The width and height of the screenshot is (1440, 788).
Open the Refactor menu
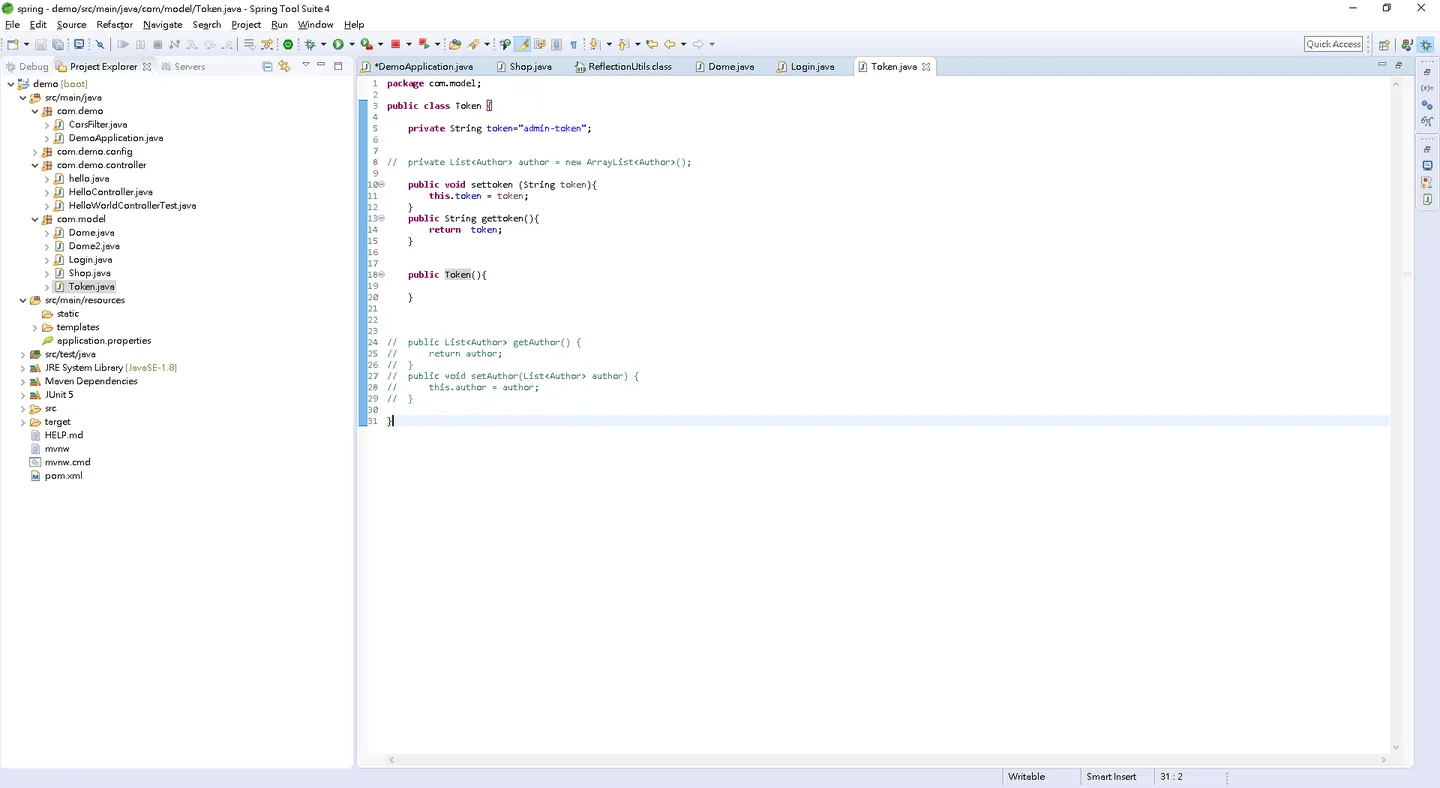coord(114,24)
